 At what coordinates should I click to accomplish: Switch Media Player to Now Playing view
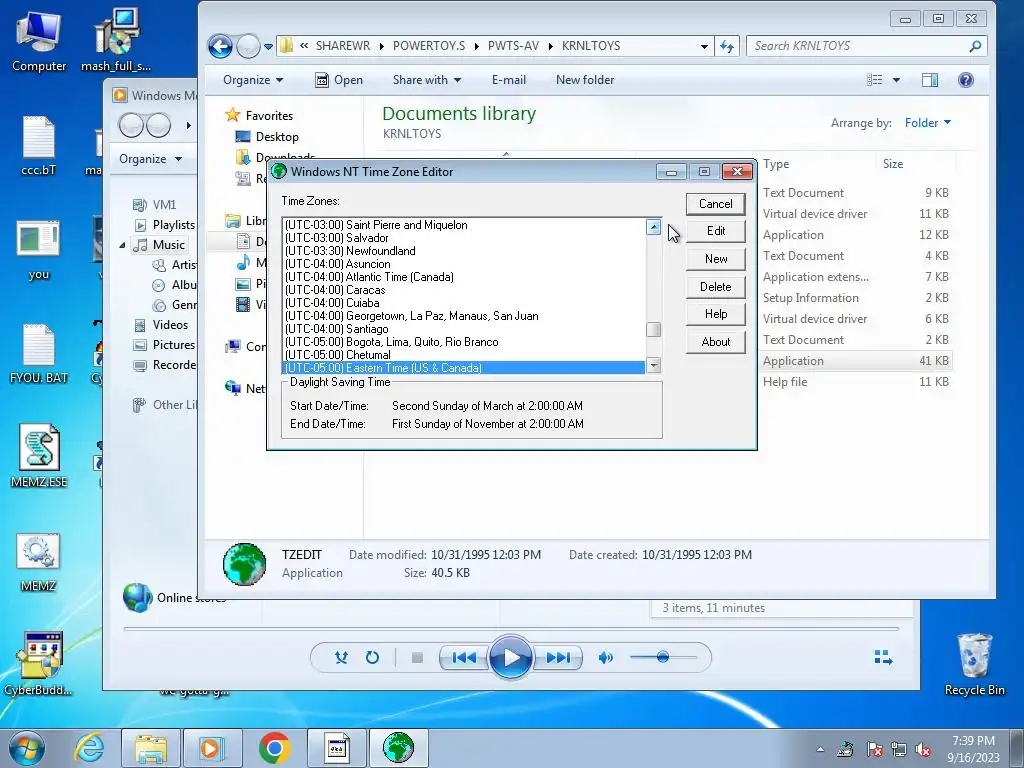883,657
